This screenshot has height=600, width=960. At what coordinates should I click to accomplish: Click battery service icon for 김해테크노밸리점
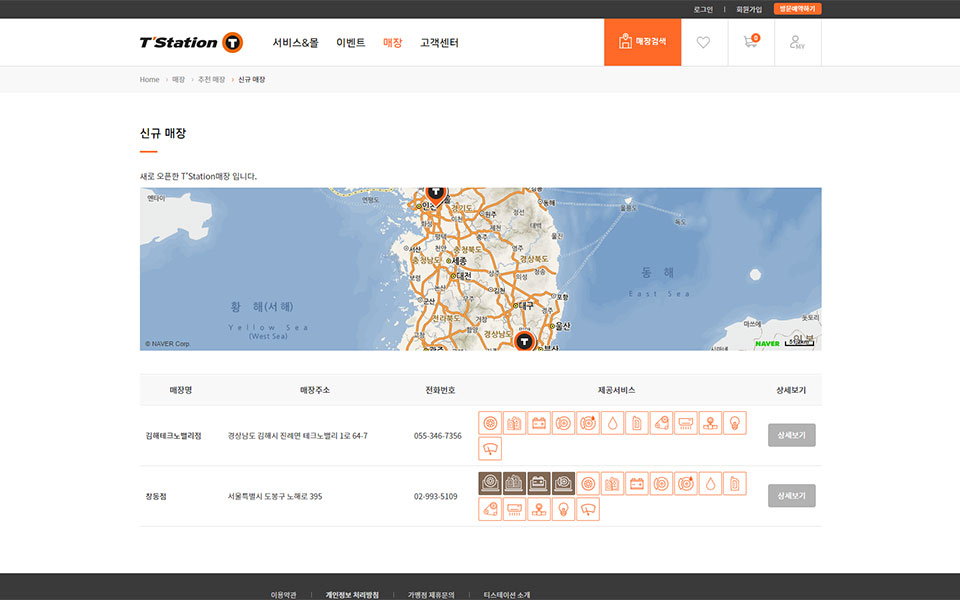click(539, 423)
